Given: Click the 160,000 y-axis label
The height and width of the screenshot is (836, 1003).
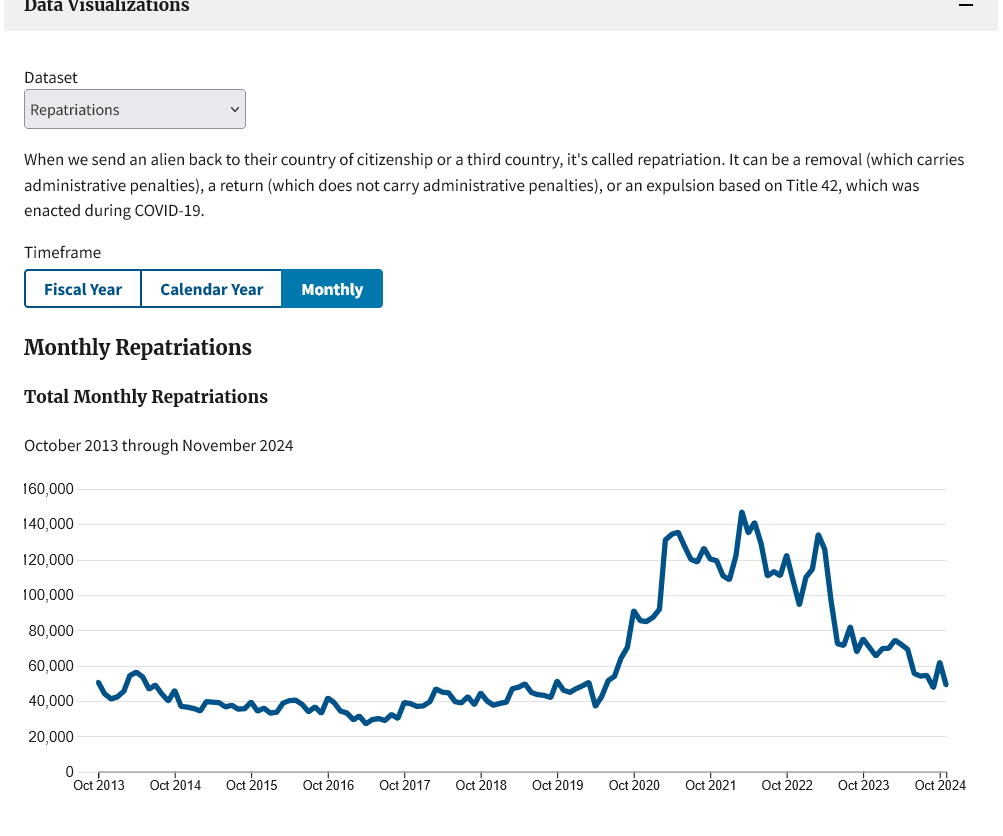Looking at the screenshot, I should click(49, 489).
